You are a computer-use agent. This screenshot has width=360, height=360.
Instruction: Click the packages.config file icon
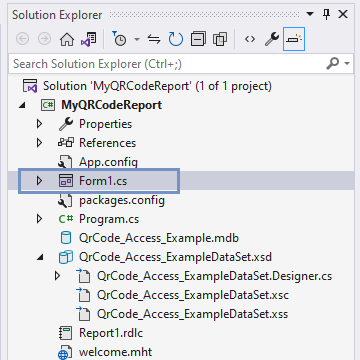[65, 200]
